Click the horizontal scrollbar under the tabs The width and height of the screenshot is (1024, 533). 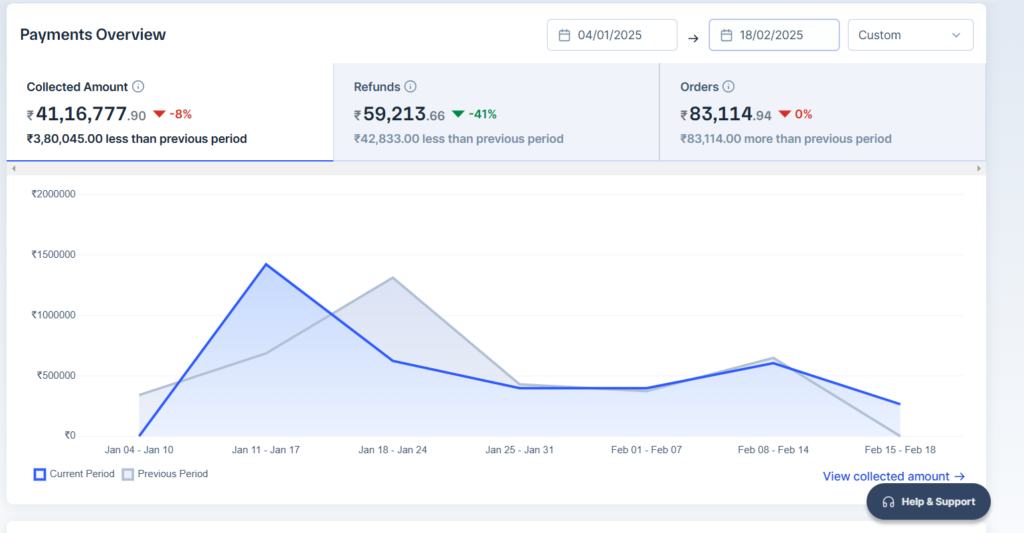tap(496, 168)
